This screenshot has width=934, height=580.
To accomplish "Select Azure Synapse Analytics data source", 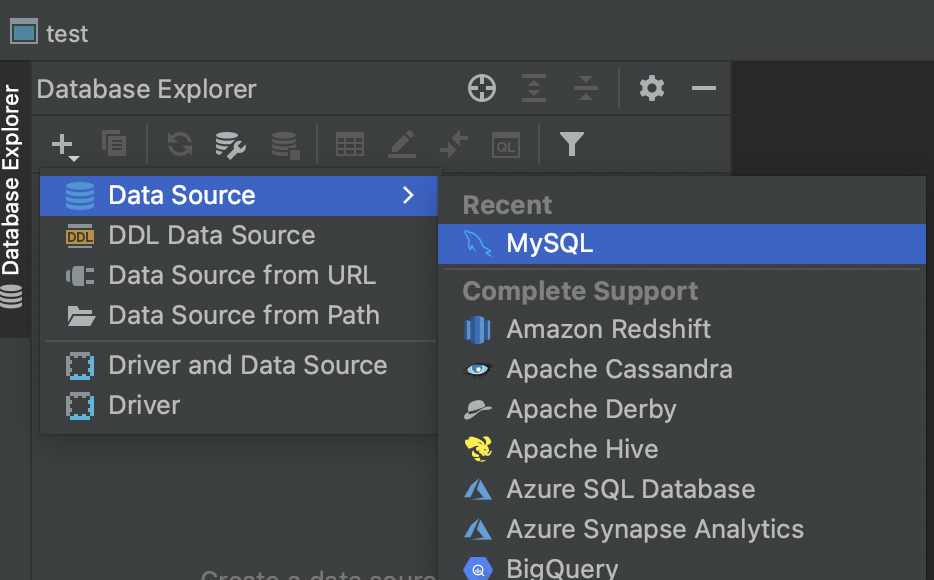I will click(681, 529).
